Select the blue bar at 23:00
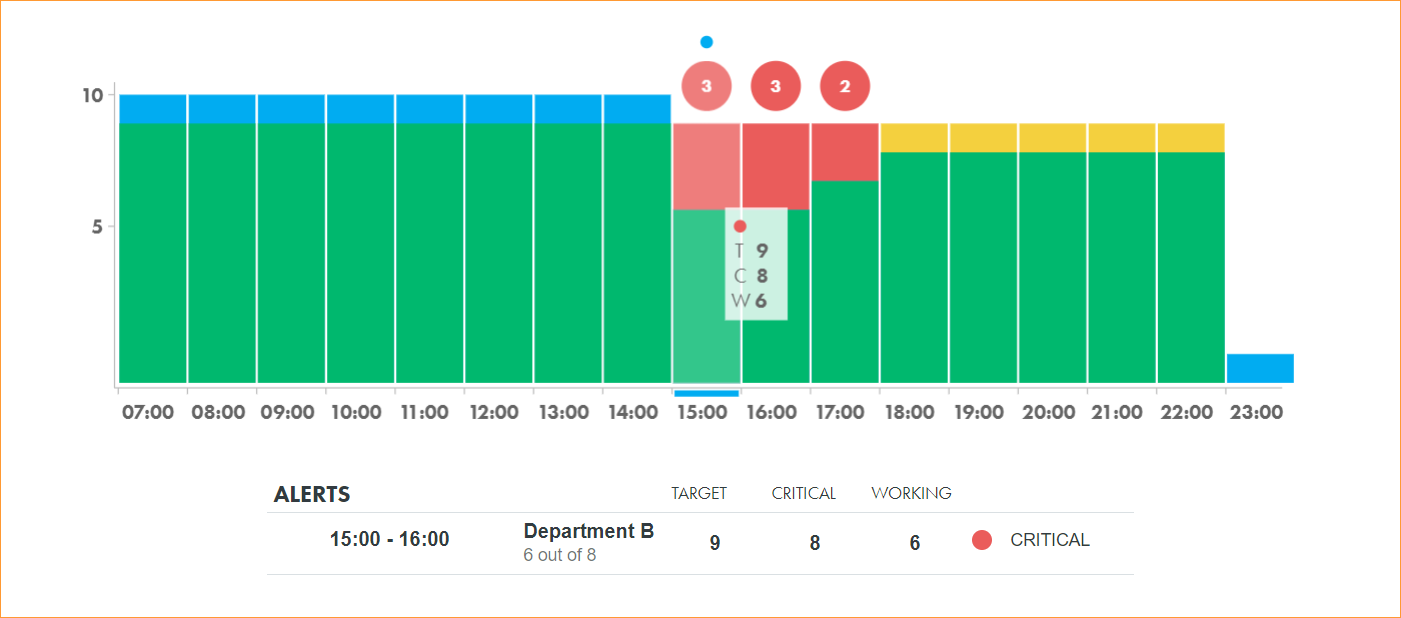The height and width of the screenshot is (618, 1401). point(1260,368)
